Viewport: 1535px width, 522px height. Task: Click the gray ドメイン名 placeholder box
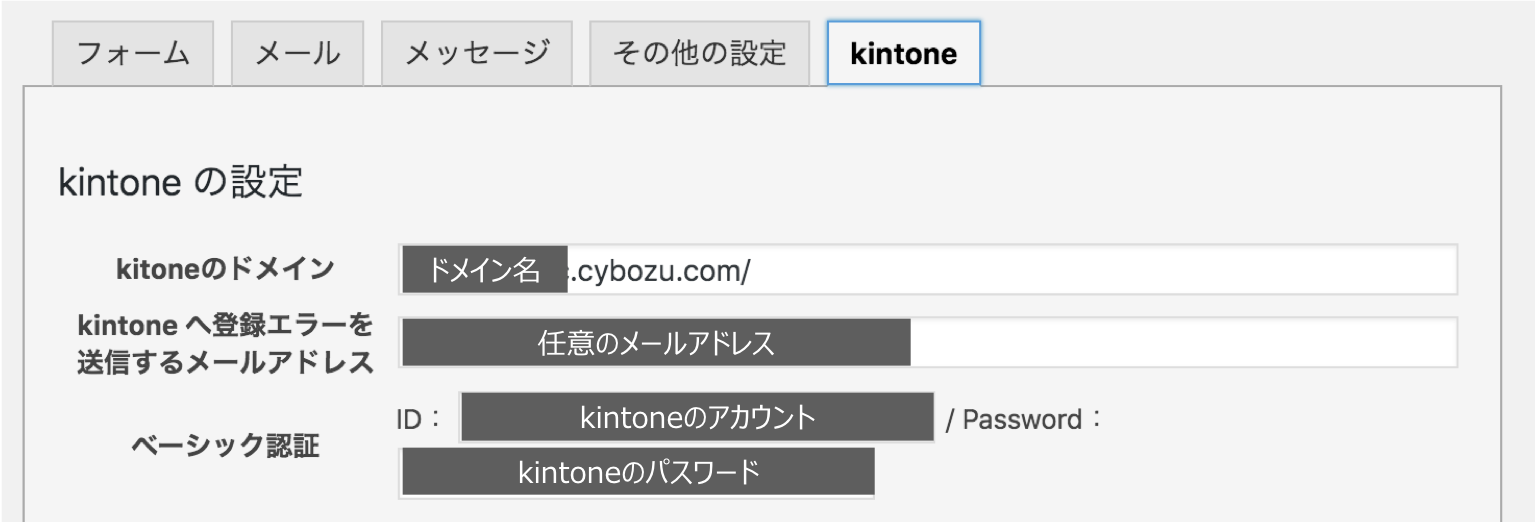click(x=485, y=270)
